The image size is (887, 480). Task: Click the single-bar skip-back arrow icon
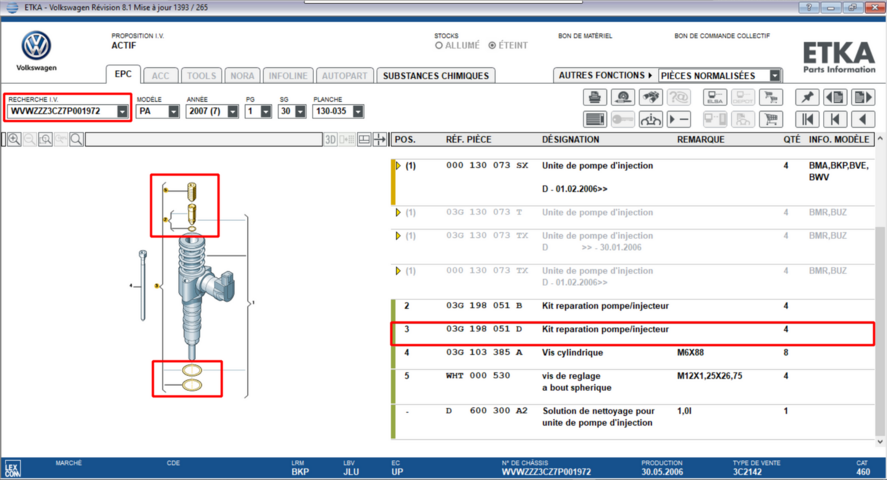(x=835, y=119)
